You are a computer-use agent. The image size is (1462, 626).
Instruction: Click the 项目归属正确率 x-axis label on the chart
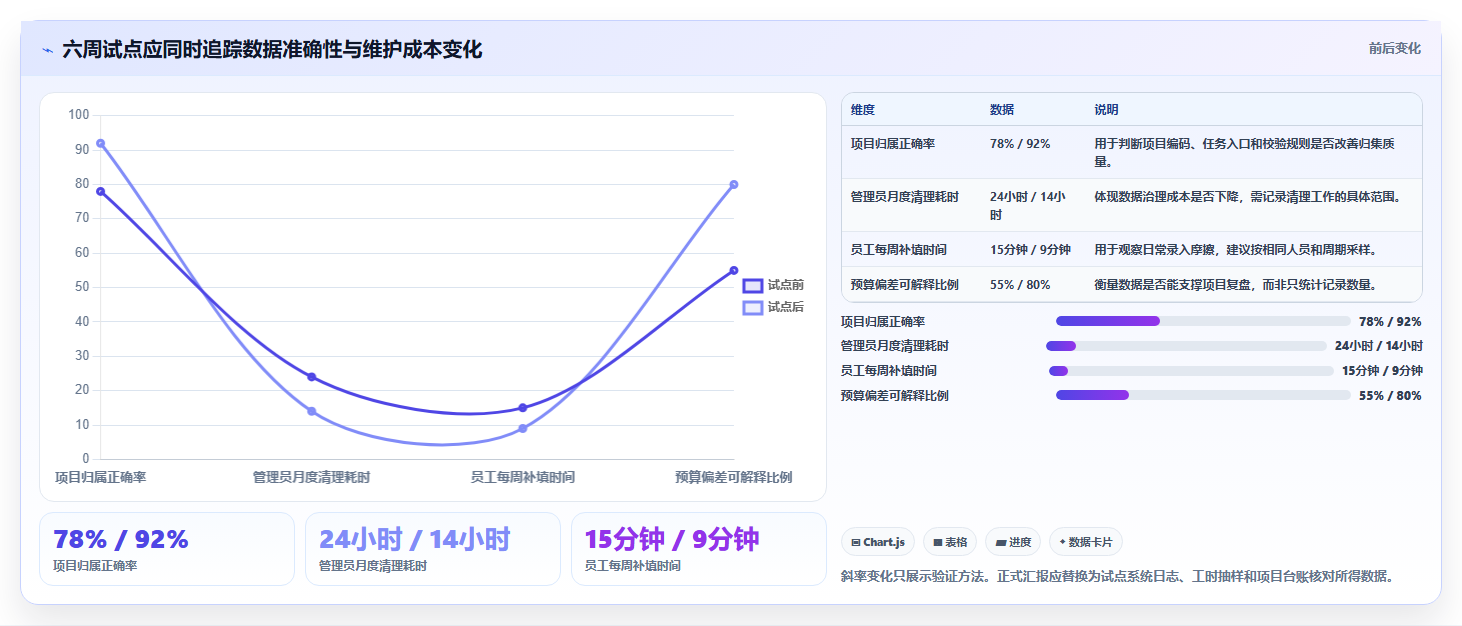click(100, 478)
